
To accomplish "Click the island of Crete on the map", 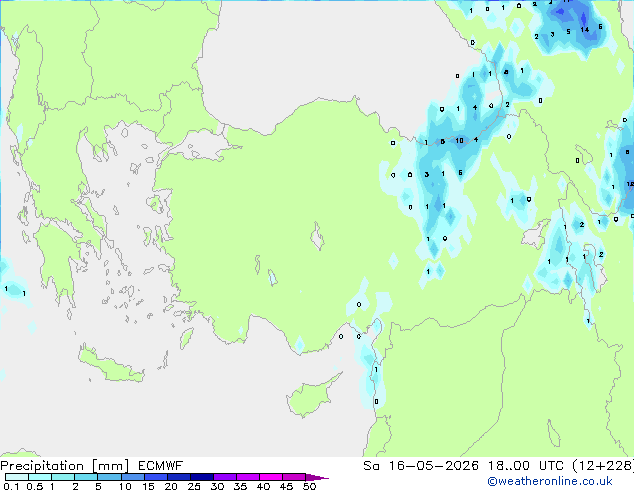I will coord(110,365).
